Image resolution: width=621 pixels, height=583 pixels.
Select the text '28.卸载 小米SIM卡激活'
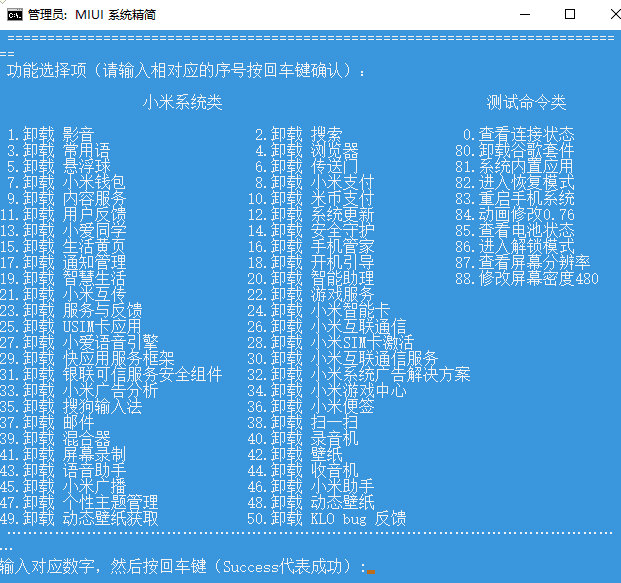(x=331, y=343)
